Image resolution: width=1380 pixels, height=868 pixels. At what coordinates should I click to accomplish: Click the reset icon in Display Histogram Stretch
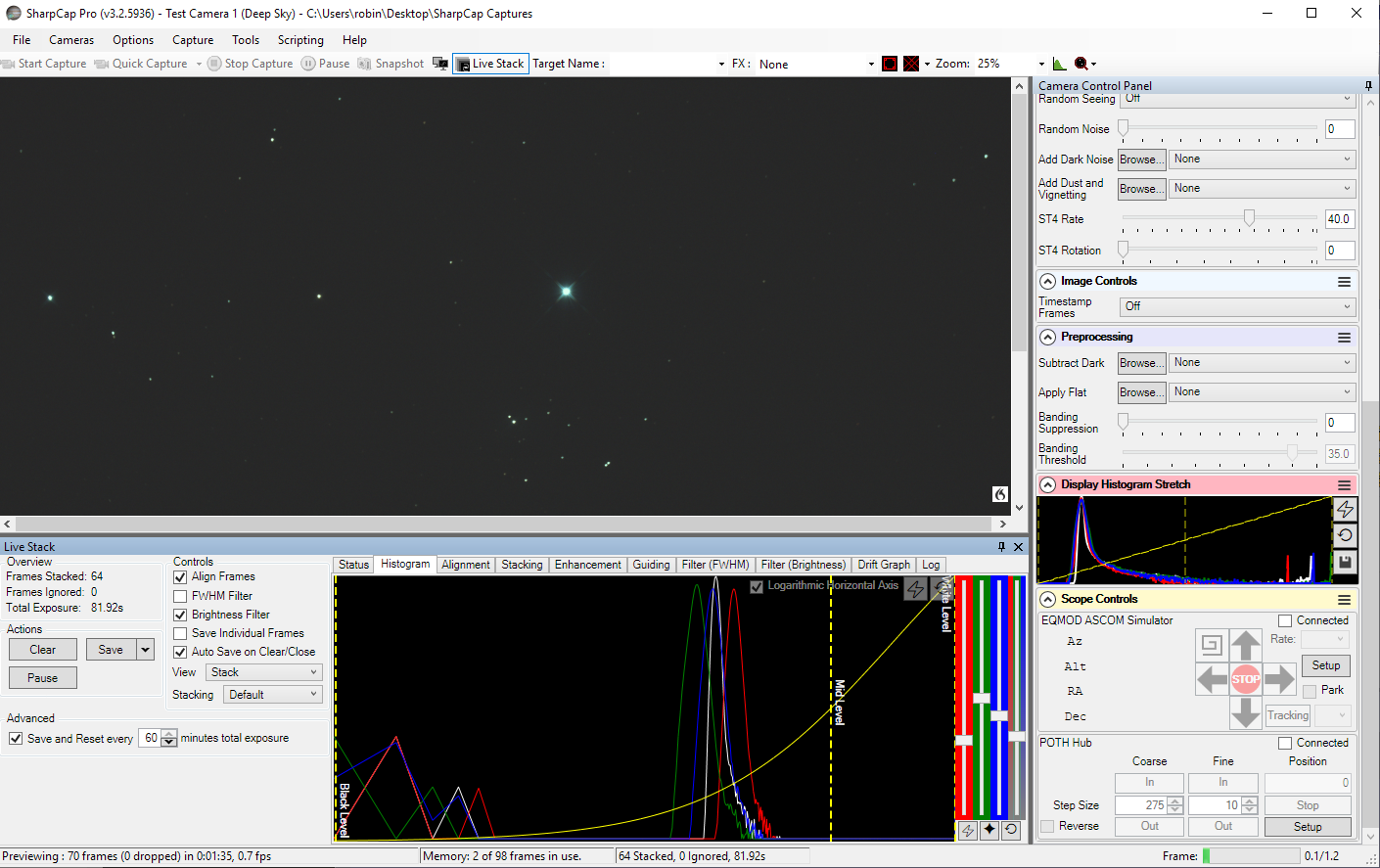coord(1345,535)
